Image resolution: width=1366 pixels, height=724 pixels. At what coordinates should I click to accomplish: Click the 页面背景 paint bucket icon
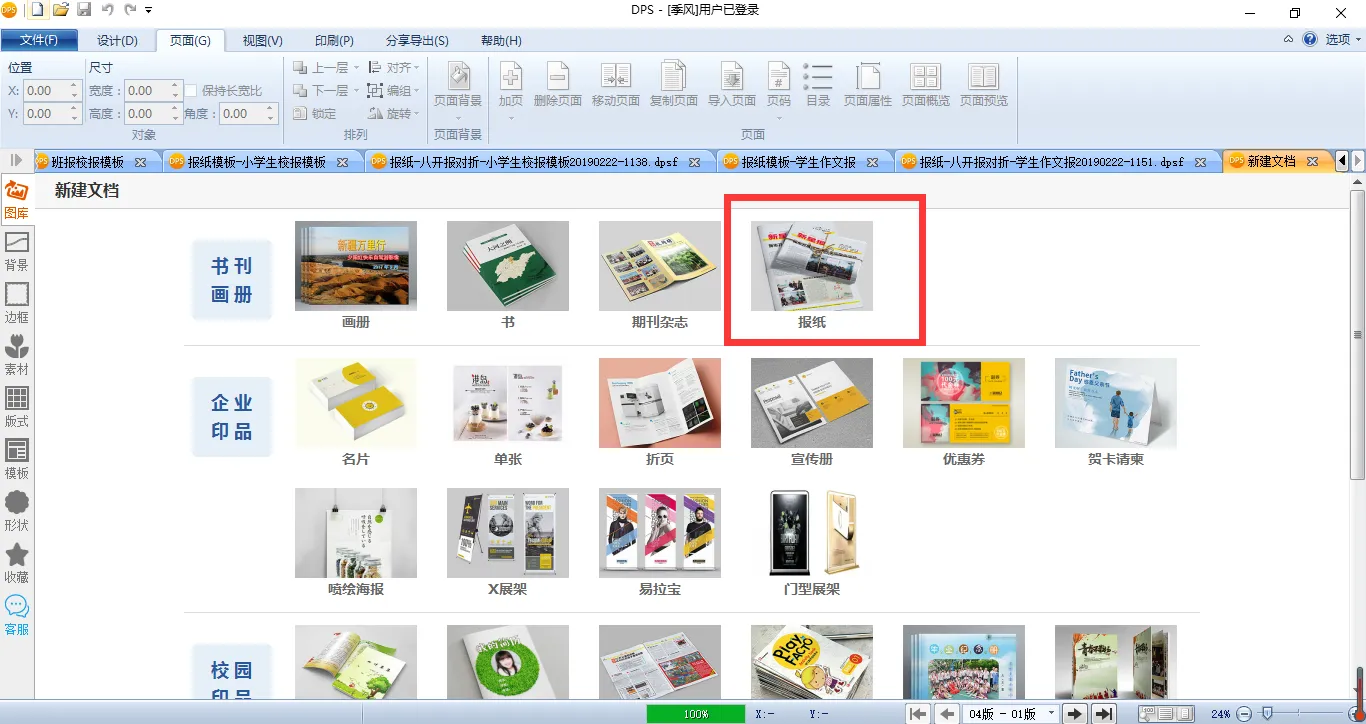[458, 76]
